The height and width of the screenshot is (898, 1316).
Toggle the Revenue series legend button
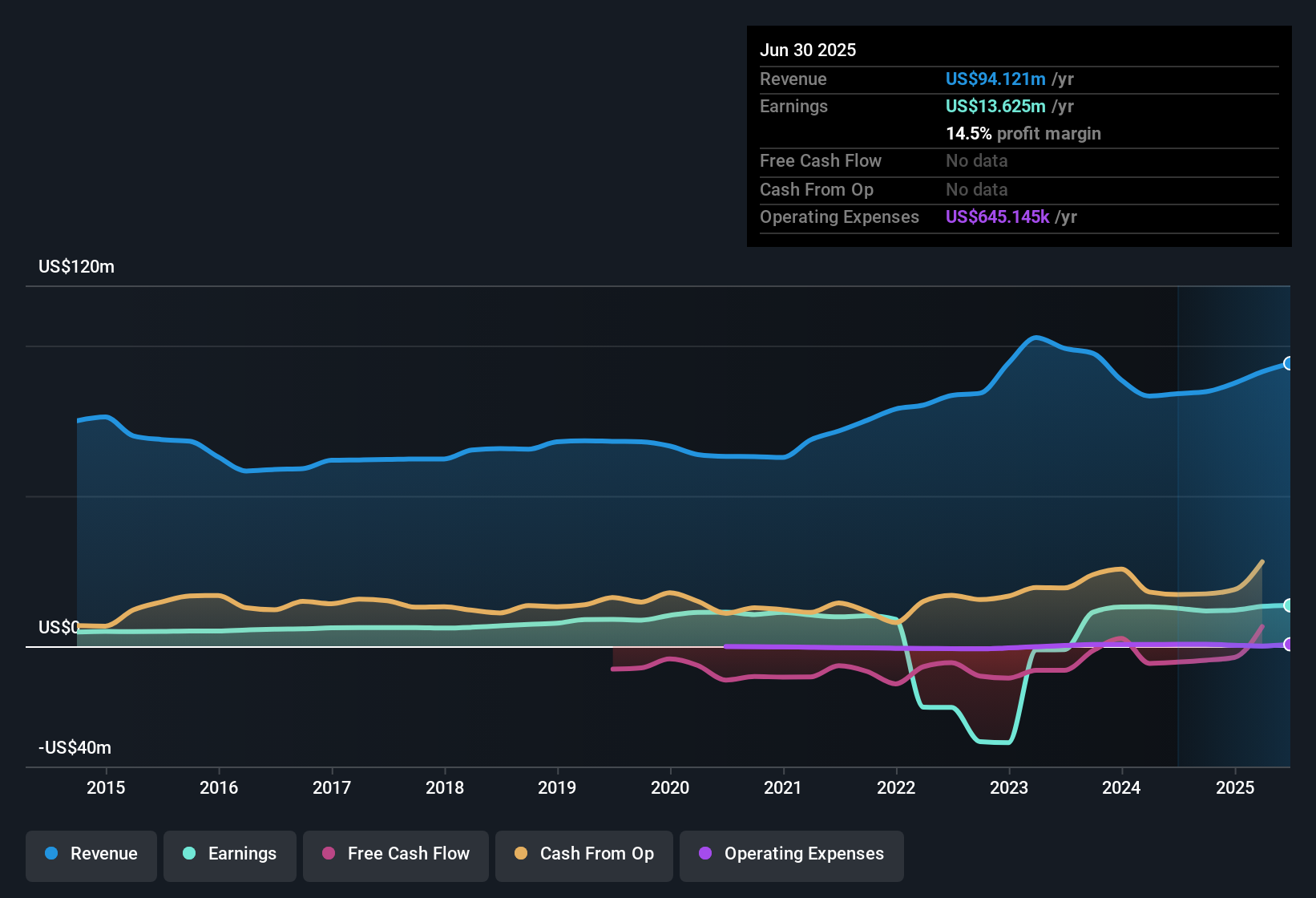pos(91,855)
